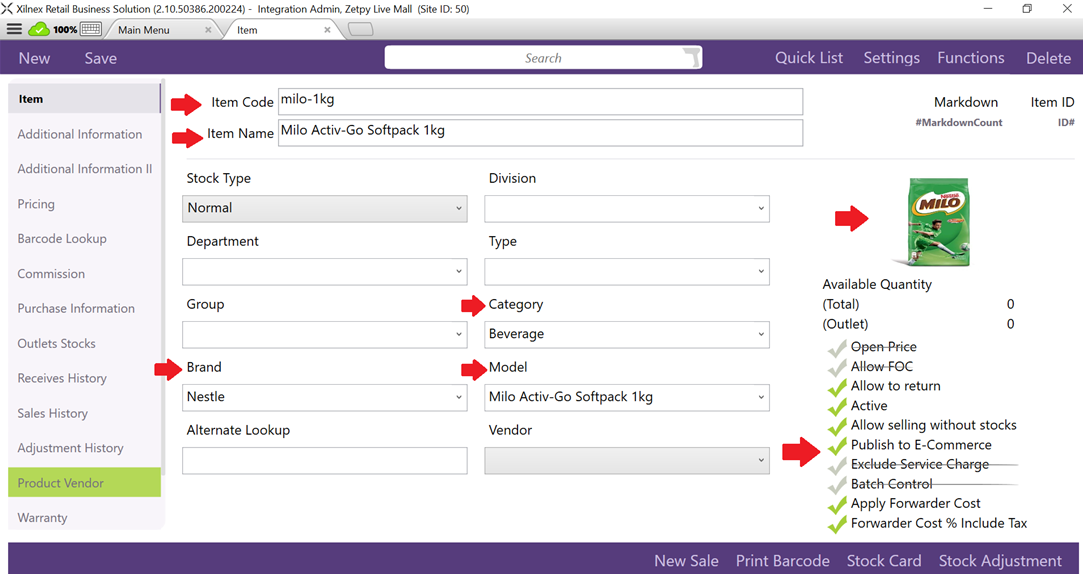
Task: Open the Group dropdown
Action: click(x=325, y=334)
